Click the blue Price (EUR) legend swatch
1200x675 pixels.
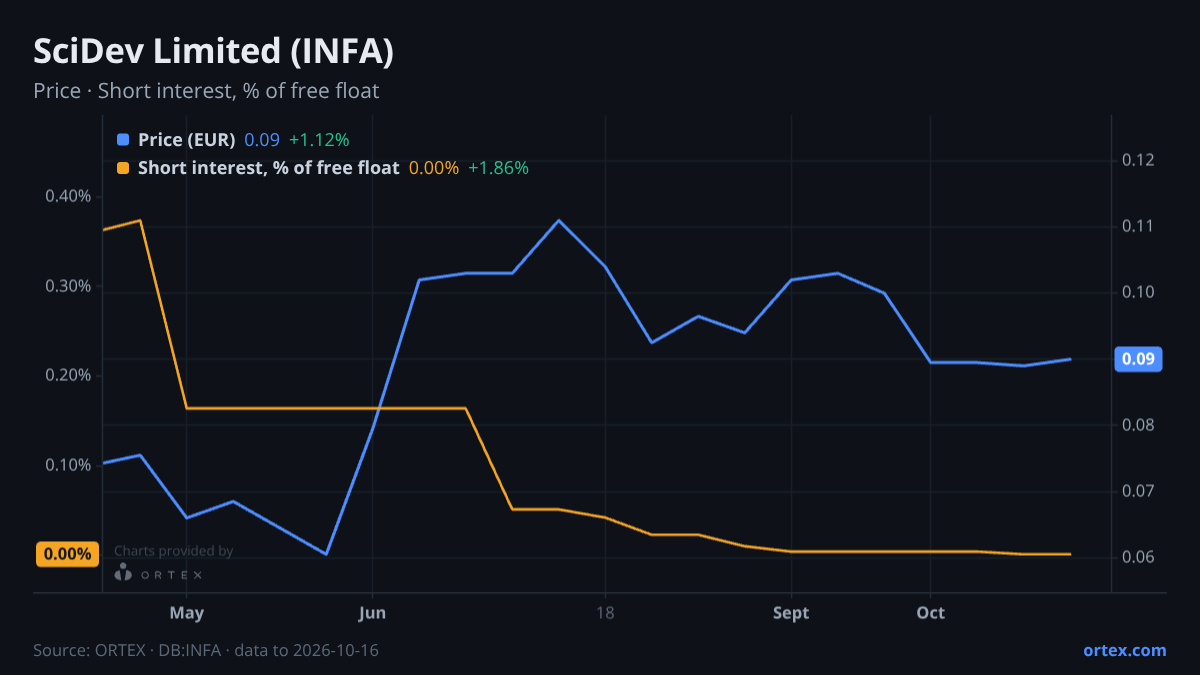point(123,140)
